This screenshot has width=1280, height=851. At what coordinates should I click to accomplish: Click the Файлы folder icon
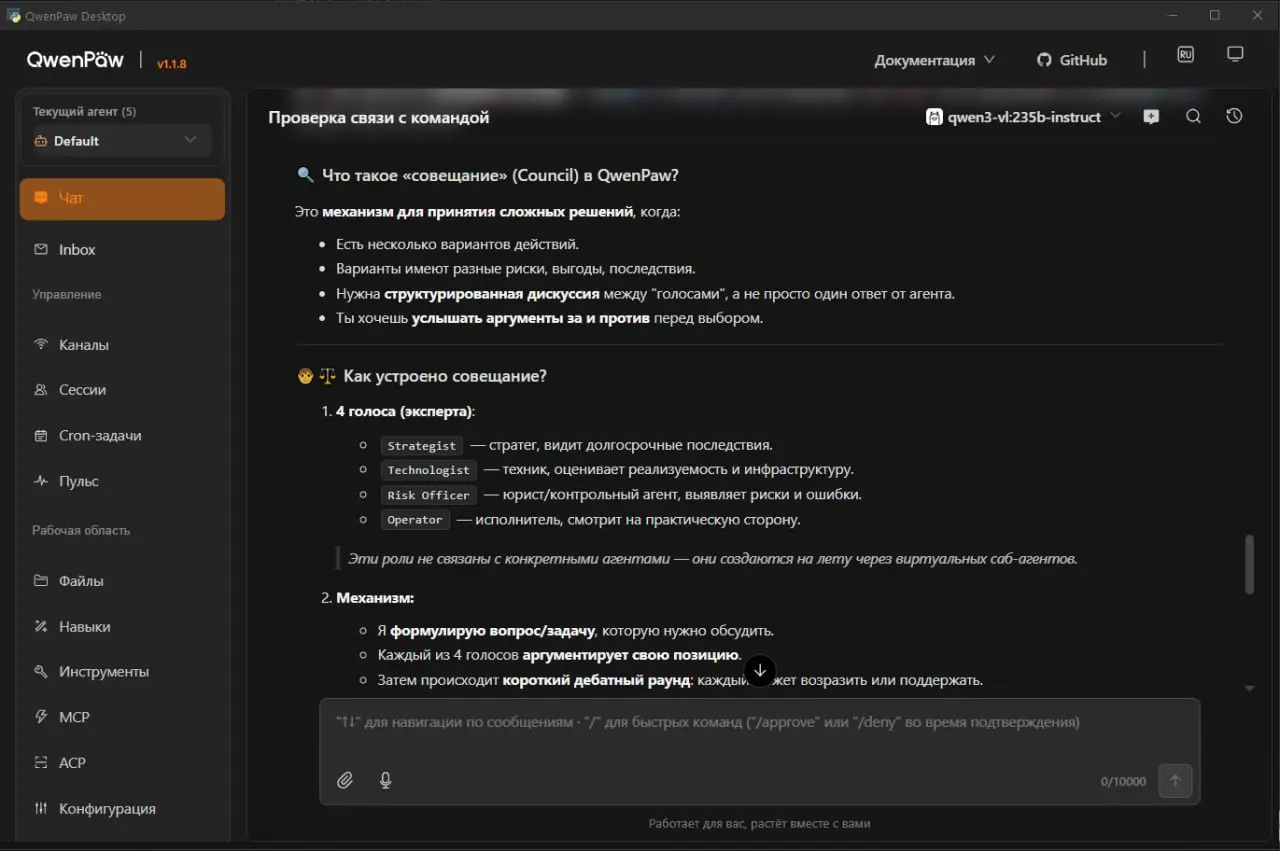point(41,581)
